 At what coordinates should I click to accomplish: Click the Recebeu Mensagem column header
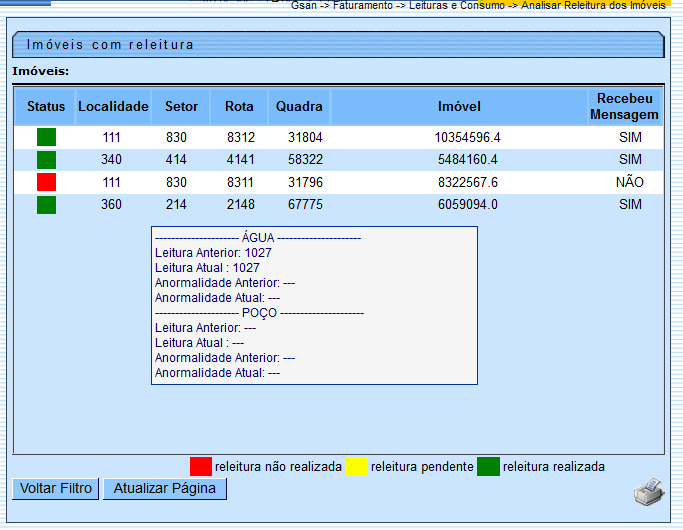point(624,107)
